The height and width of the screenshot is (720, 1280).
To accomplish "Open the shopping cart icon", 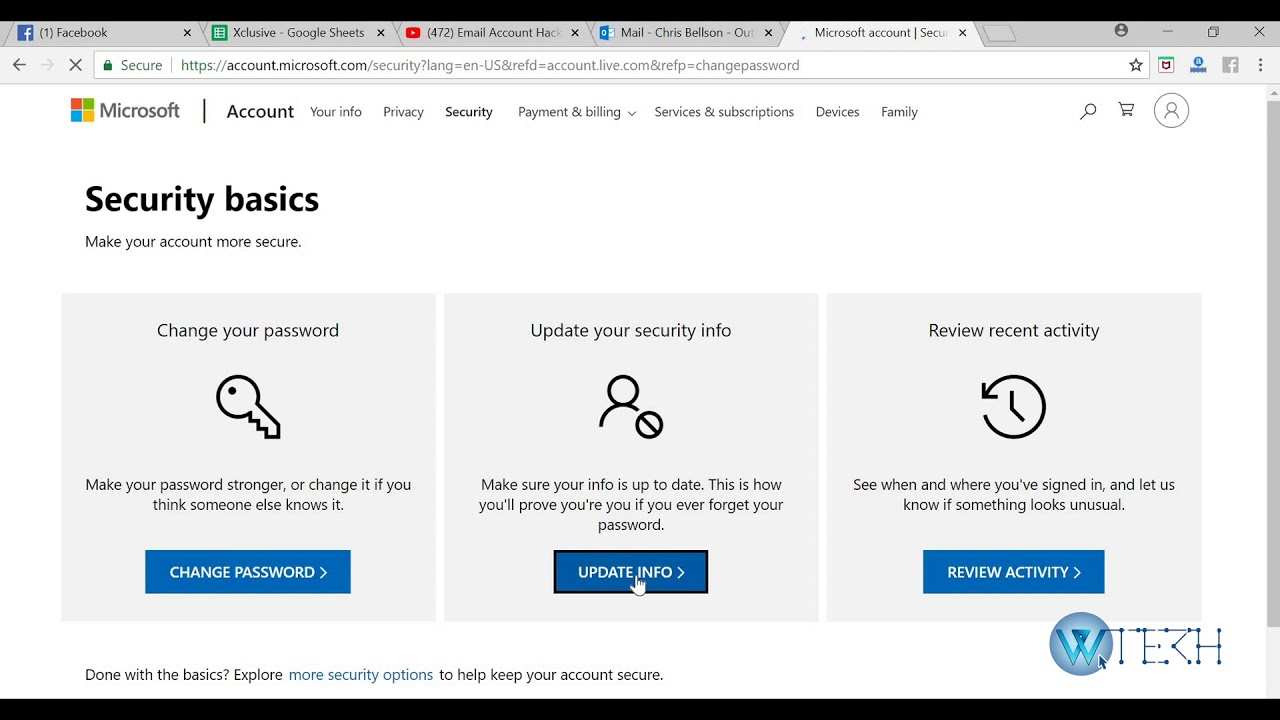I will [1126, 110].
